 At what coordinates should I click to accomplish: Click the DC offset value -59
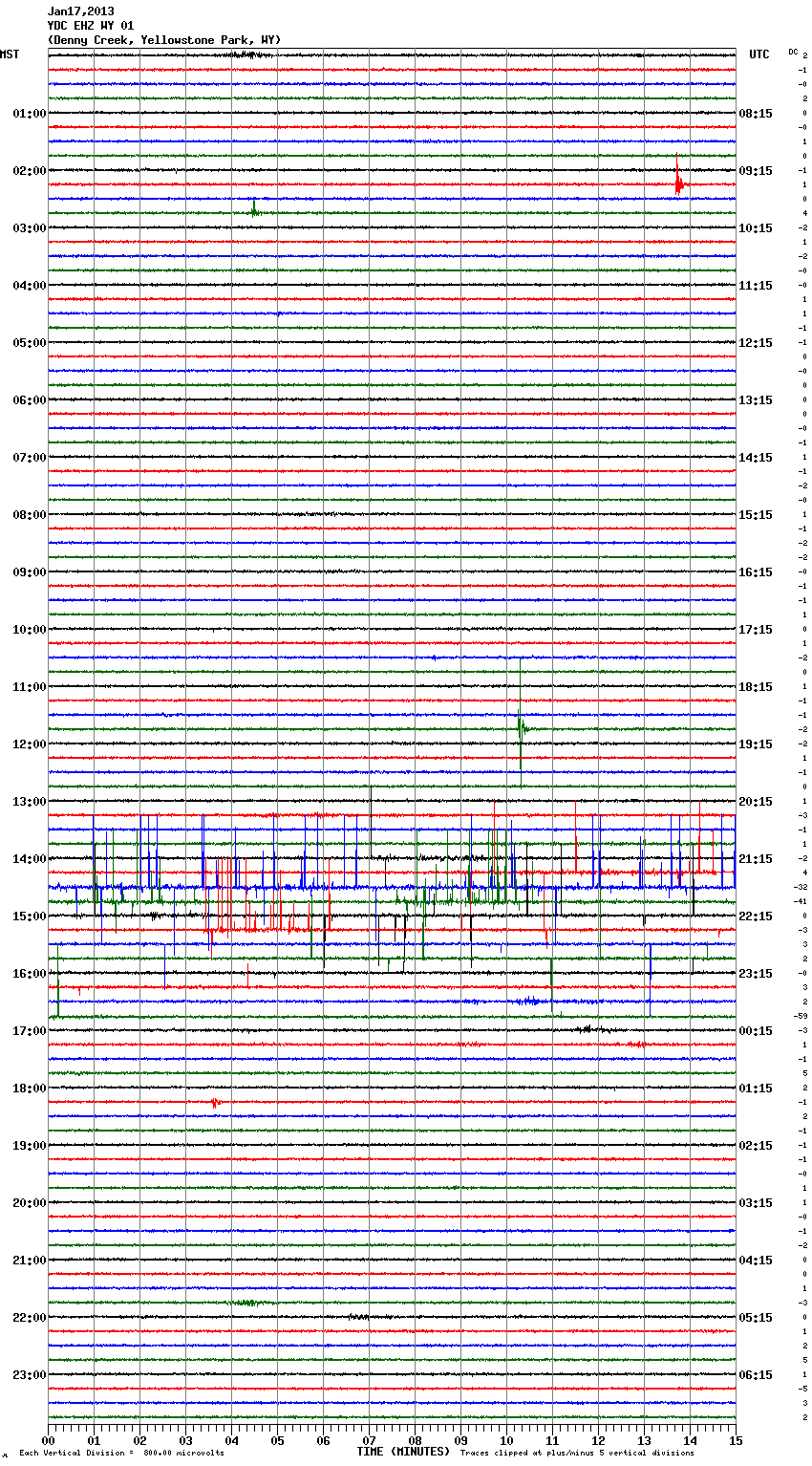(800, 1017)
